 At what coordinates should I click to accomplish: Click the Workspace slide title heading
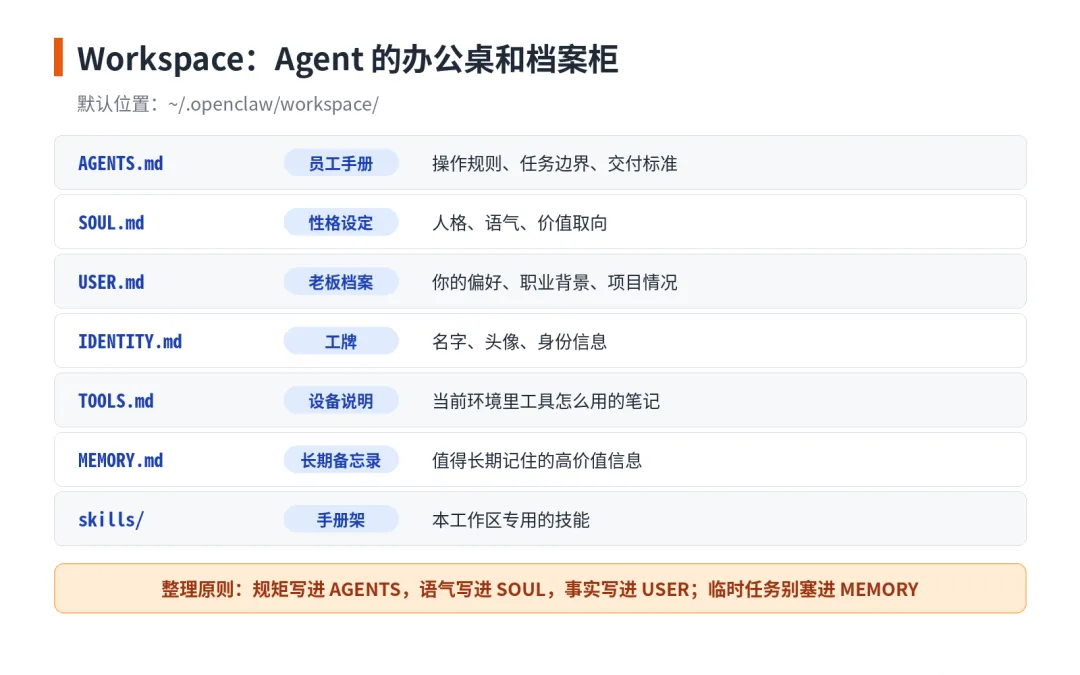pyautogui.click(x=348, y=59)
